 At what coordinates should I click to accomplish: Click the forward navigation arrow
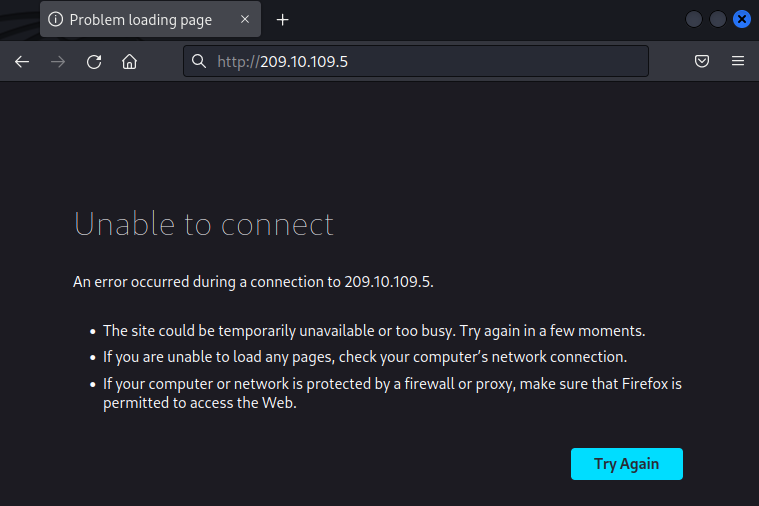58,62
